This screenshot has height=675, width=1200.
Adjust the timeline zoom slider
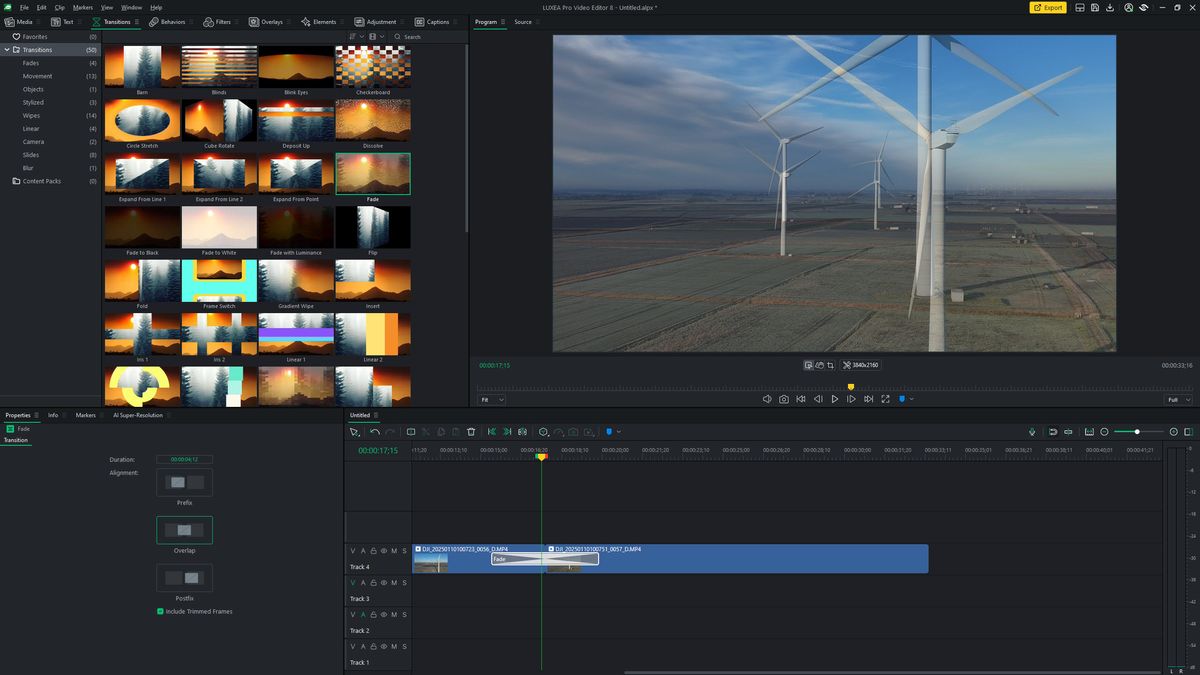tap(1136, 431)
